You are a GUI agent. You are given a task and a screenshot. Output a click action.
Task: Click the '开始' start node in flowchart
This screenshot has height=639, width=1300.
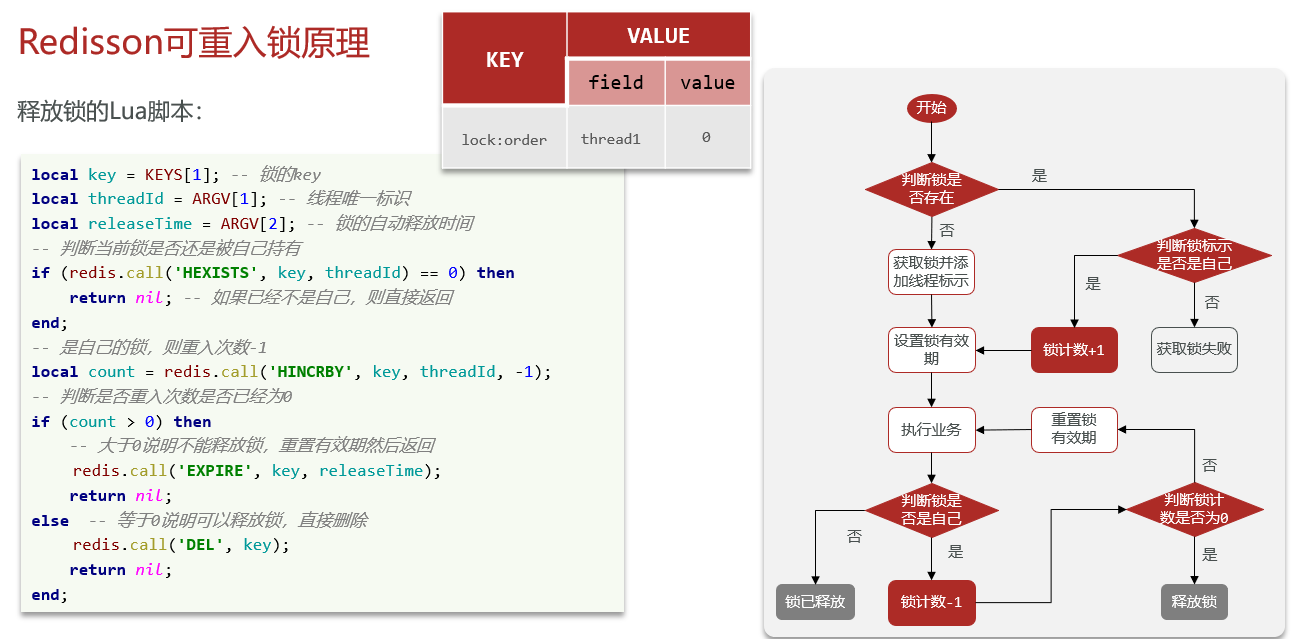click(x=931, y=108)
